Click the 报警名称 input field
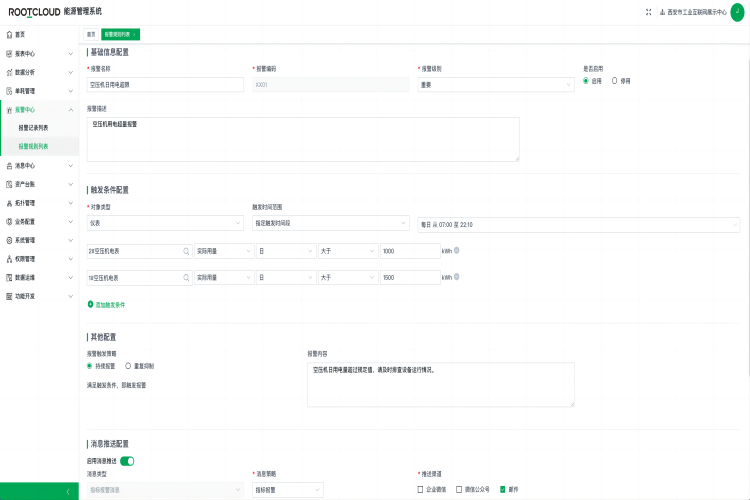This screenshot has width=750, height=500. [165, 85]
